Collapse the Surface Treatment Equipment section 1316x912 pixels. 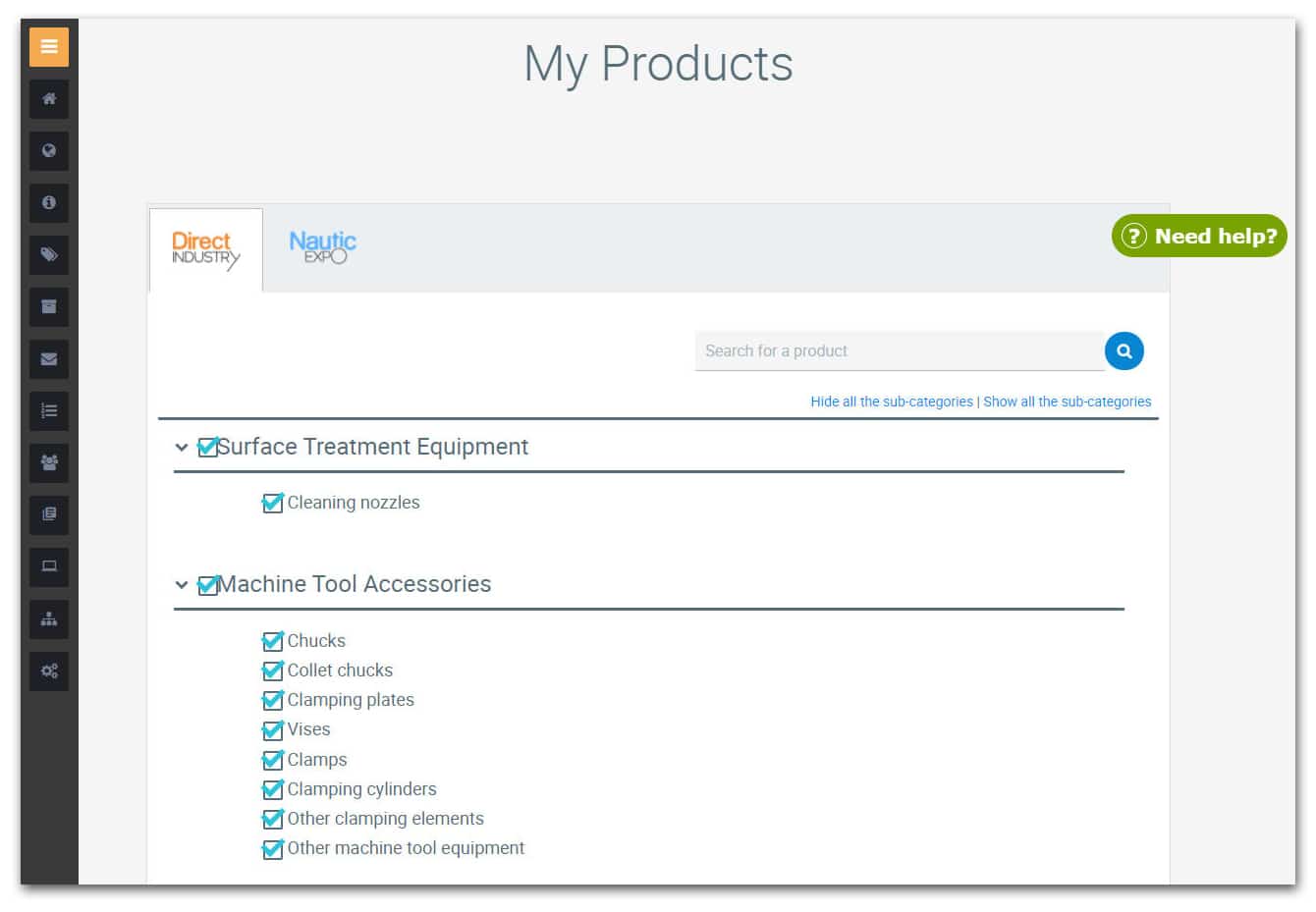point(182,448)
